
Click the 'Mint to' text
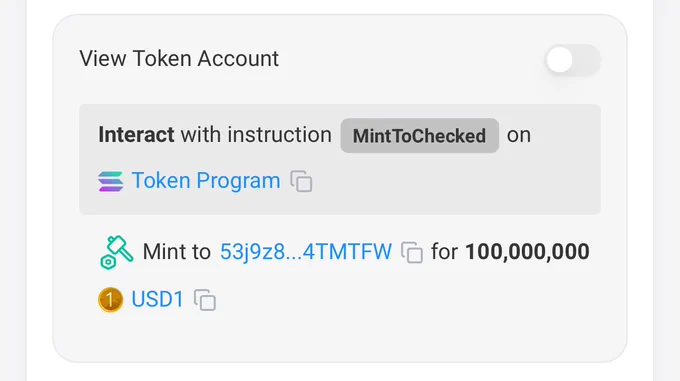point(177,252)
